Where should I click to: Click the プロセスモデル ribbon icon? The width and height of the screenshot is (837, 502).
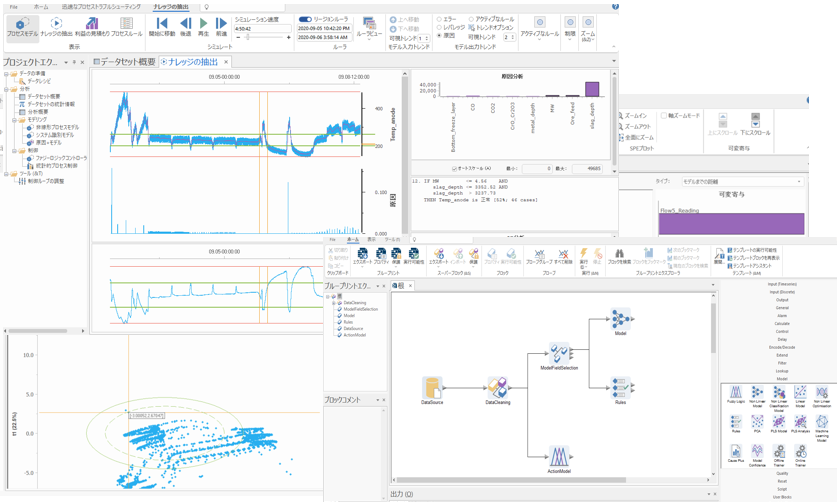click(21, 26)
